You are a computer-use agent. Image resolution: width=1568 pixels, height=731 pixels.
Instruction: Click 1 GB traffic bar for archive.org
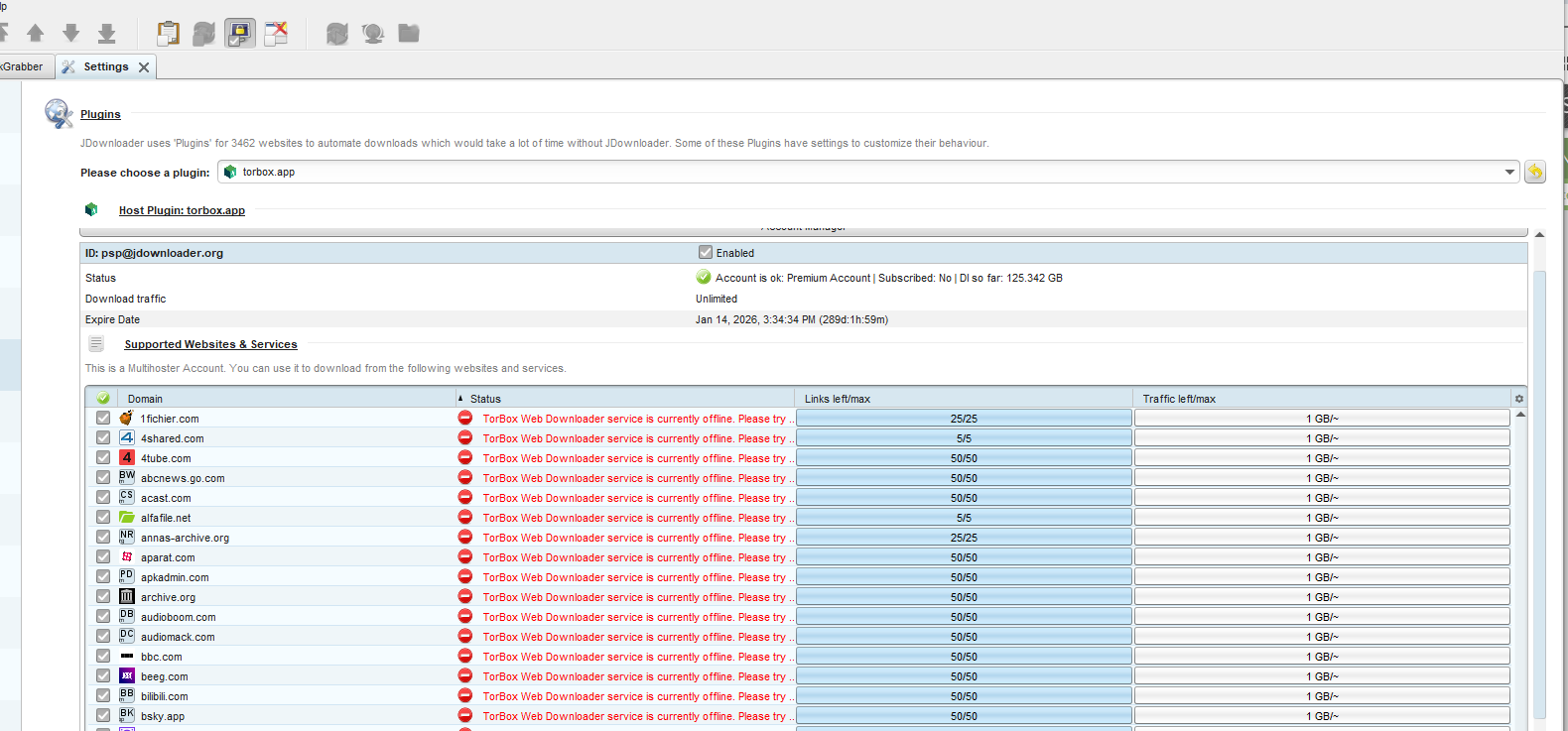pos(1322,597)
